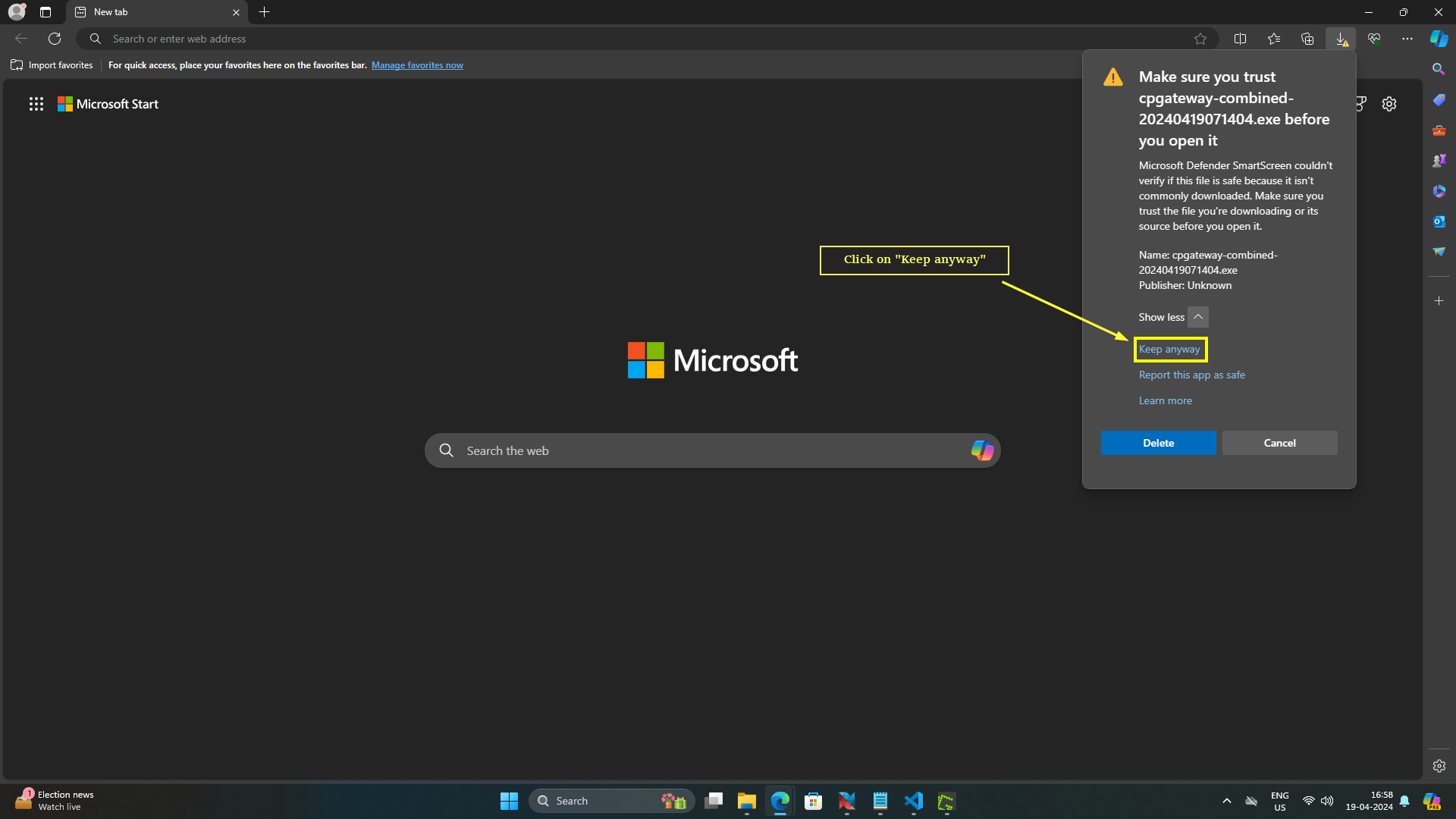The image size is (1456, 819).
Task: Open volume control speaker icon
Action: (x=1327, y=801)
